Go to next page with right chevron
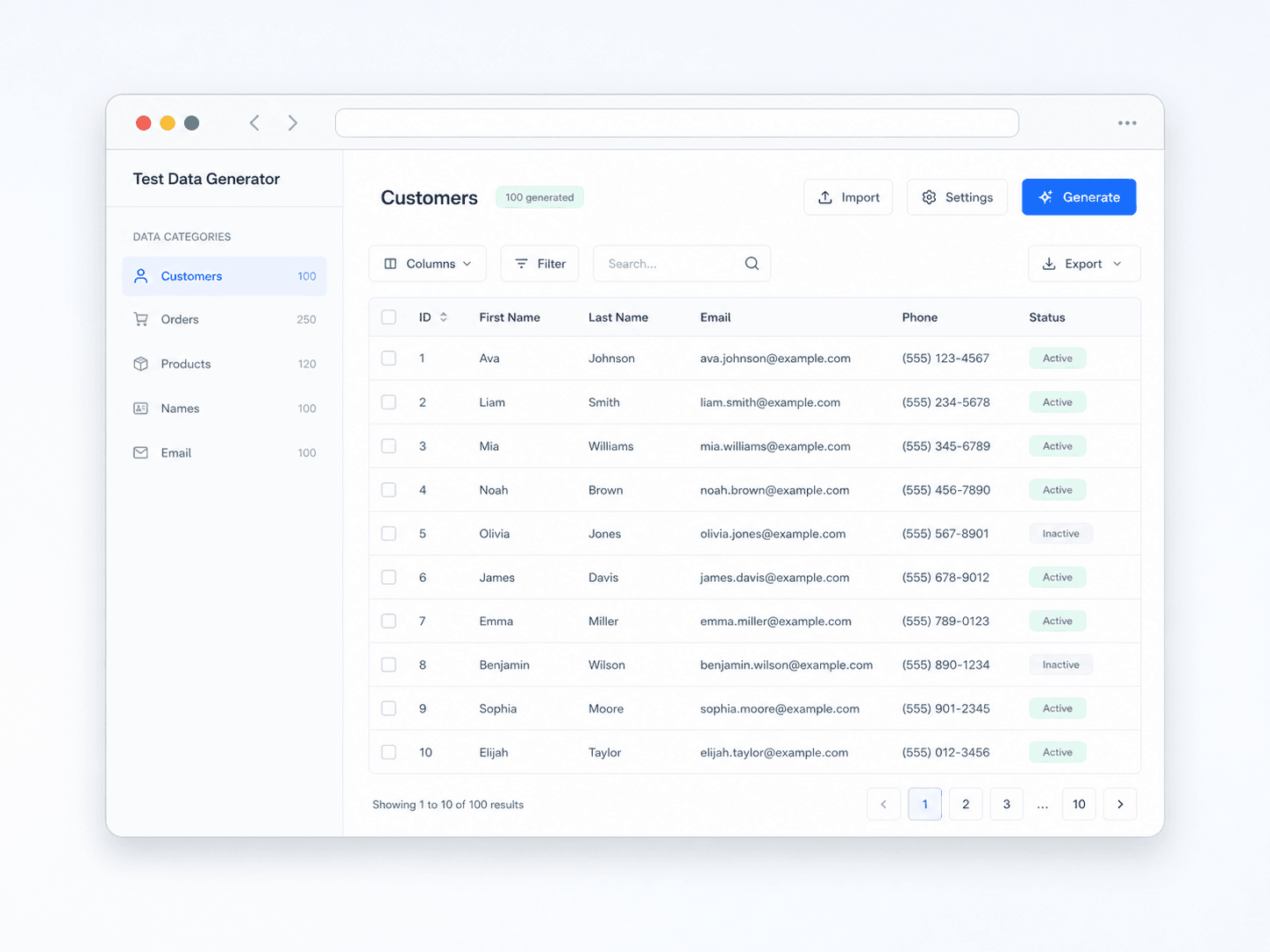The height and width of the screenshot is (952, 1270). pyautogui.click(x=1120, y=804)
